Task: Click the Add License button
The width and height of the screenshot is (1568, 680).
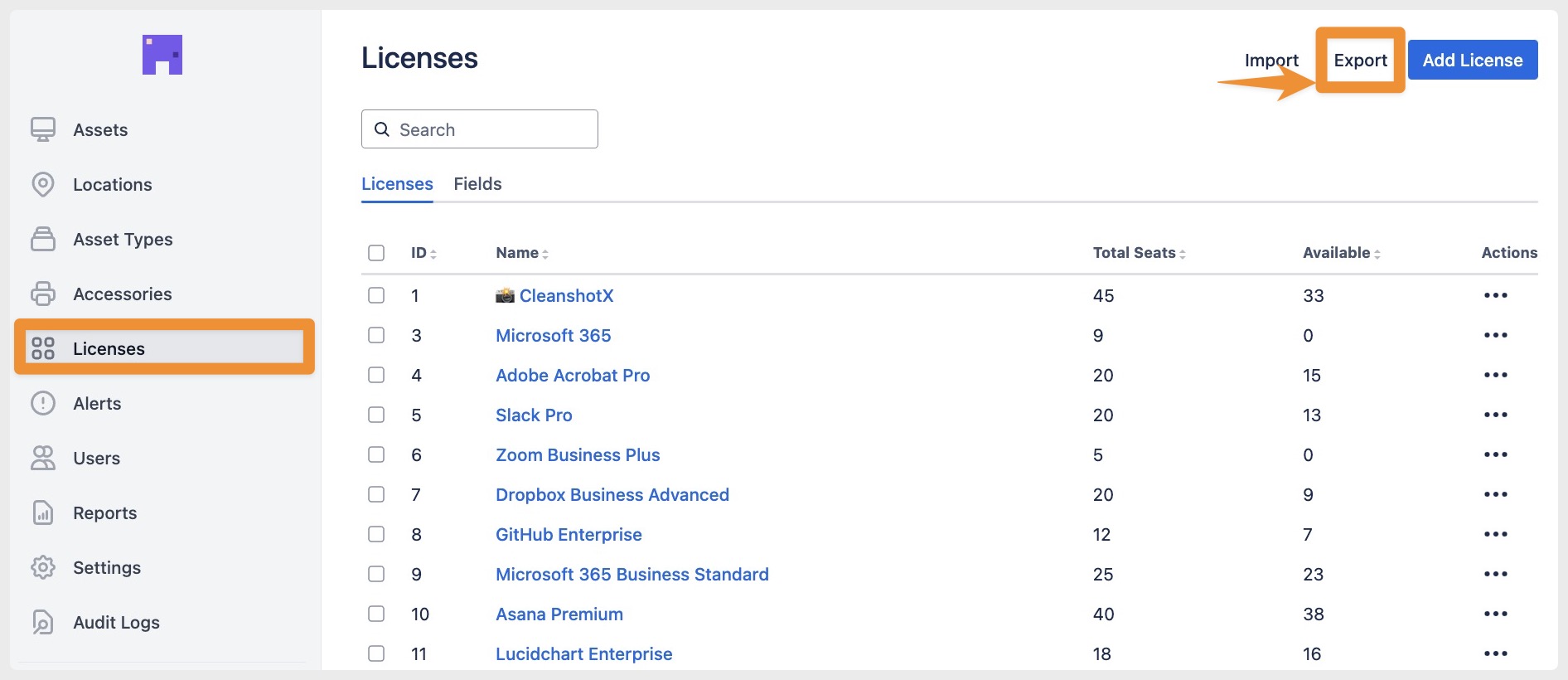Action: pyautogui.click(x=1473, y=60)
